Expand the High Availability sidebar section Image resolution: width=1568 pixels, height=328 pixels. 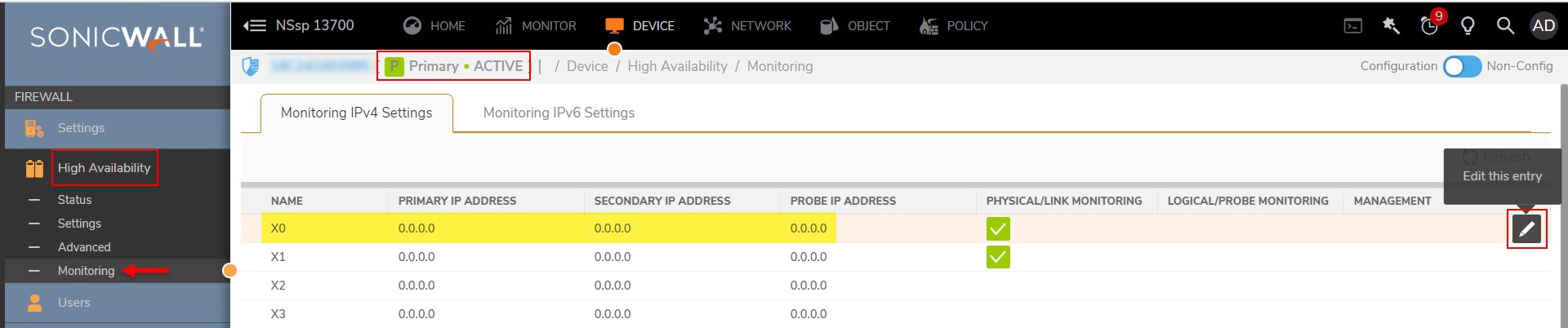(x=104, y=168)
